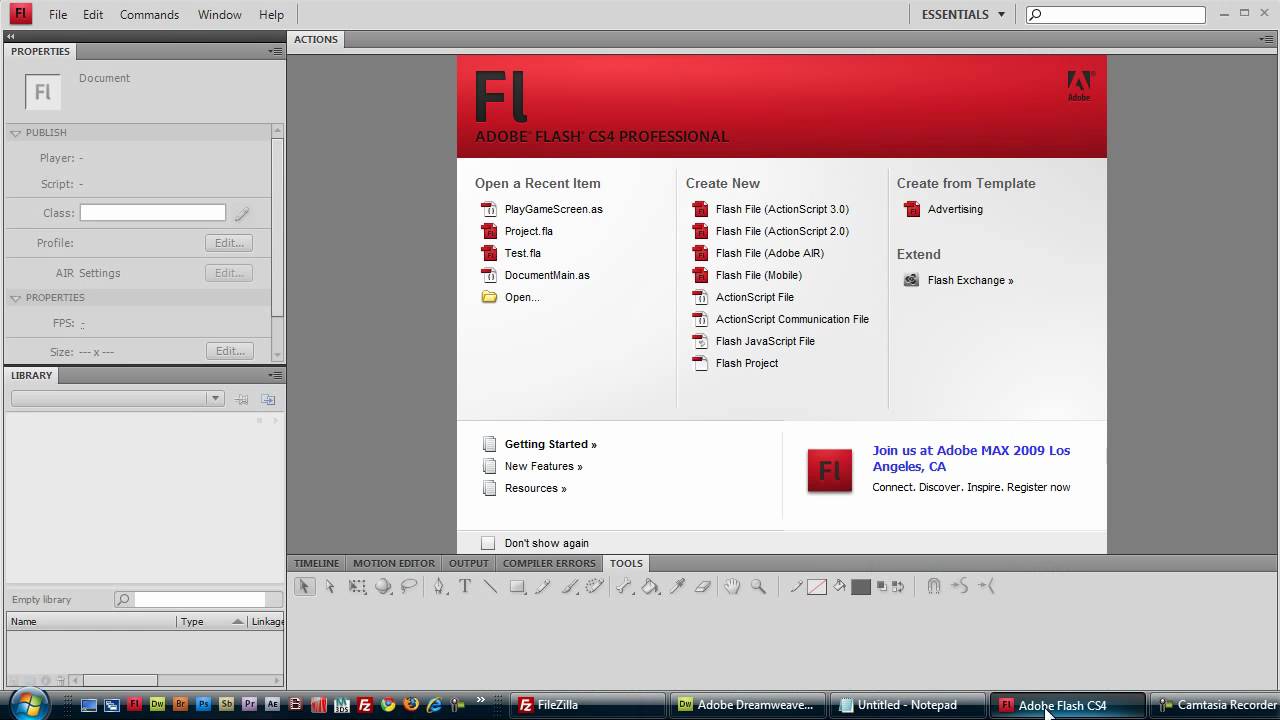This screenshot has height=720, width=1280.
Task: Open the Properties panel options menu
Action: pos(275,51)
